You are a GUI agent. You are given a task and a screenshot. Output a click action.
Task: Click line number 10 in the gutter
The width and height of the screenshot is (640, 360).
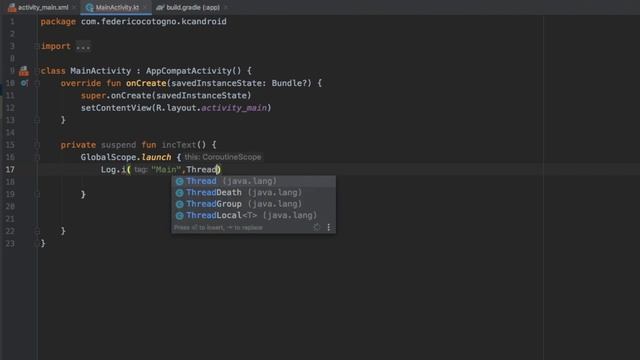(10, 83)
